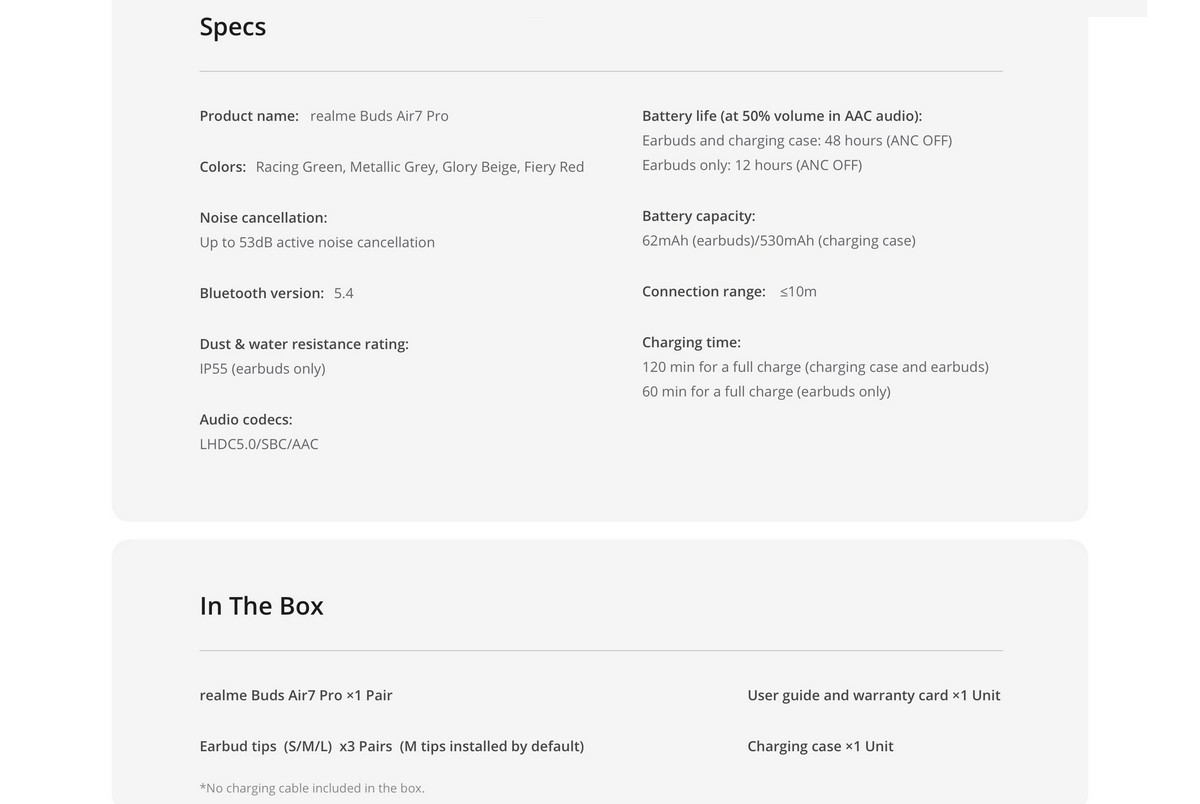Select the Battery life heading

[782, 116]
